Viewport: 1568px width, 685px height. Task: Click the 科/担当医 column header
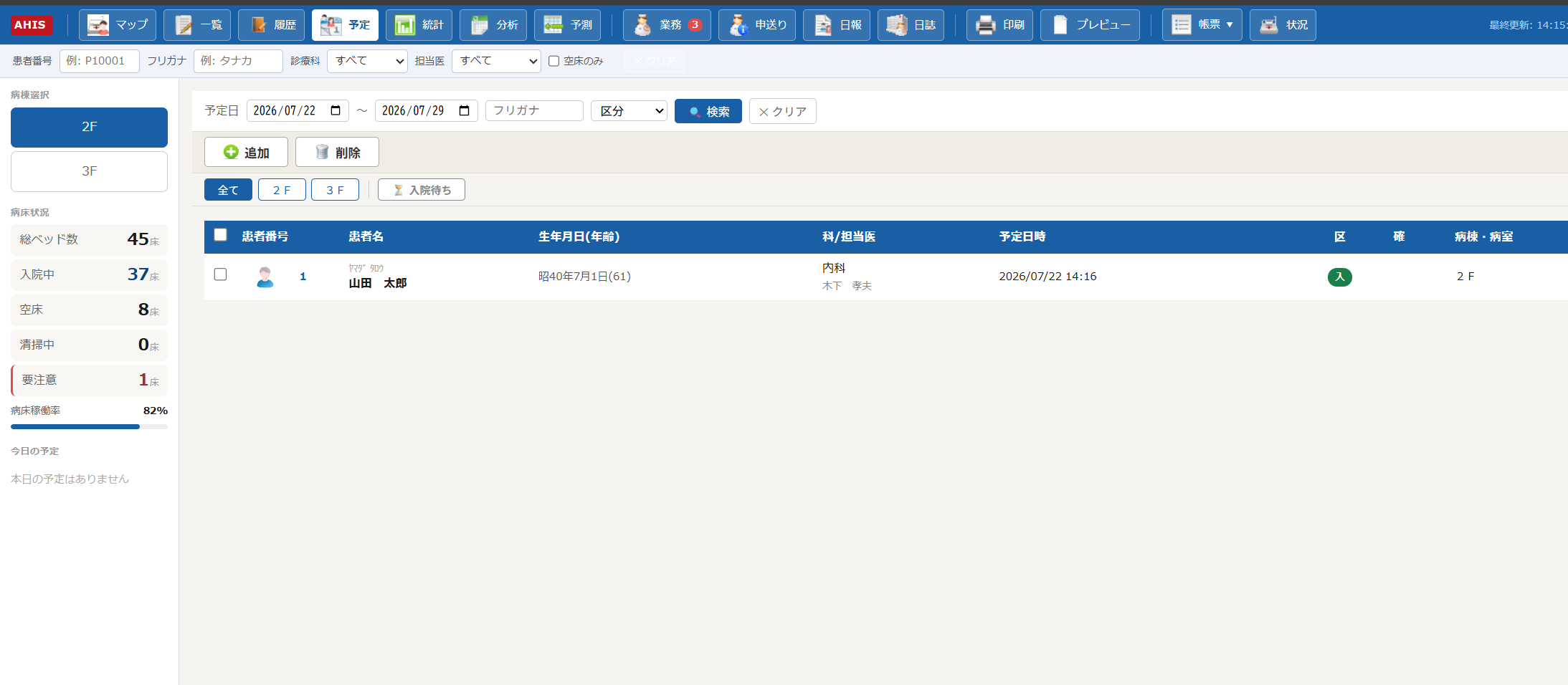coord(849,236)
